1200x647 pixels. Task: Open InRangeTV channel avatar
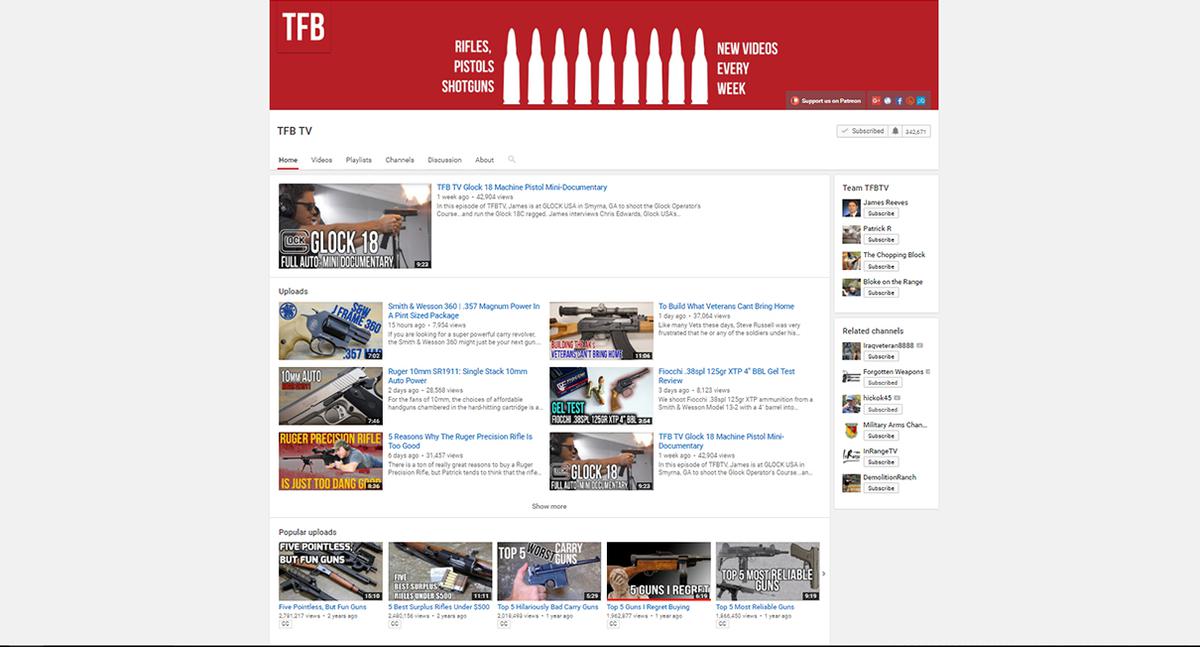851,456
